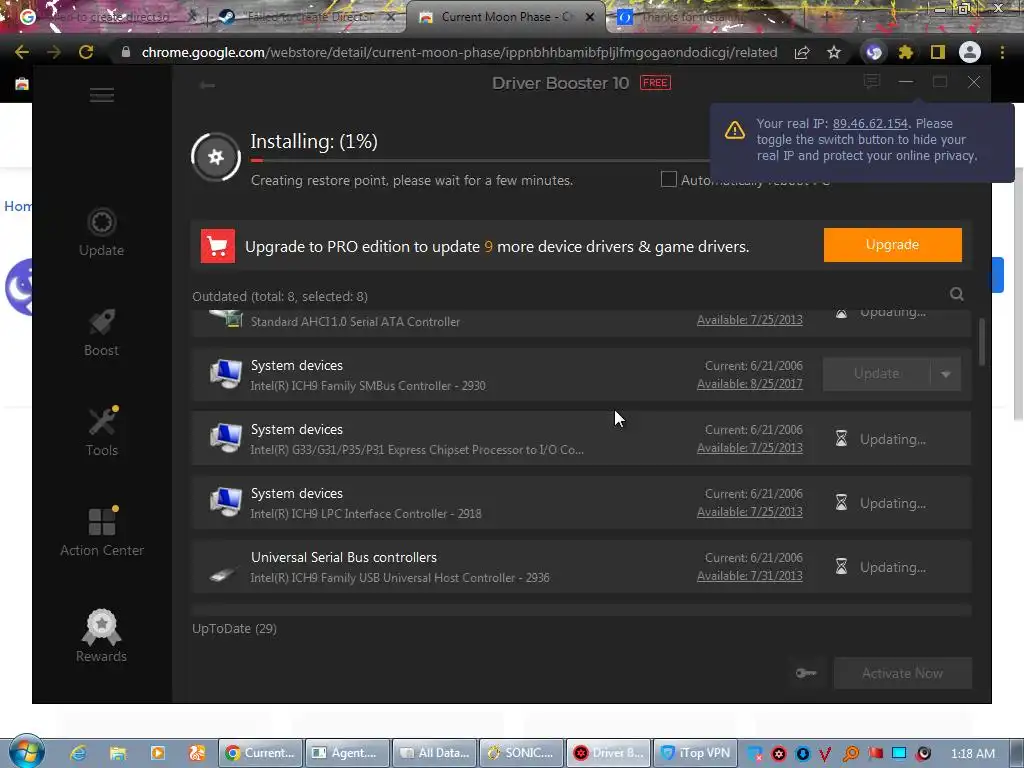The height and width of the screenshot is (768, 1024).
Task: Click the moon extension icon in Chrome toolbar
Action: pyautogui.click(x=874, y=52)
